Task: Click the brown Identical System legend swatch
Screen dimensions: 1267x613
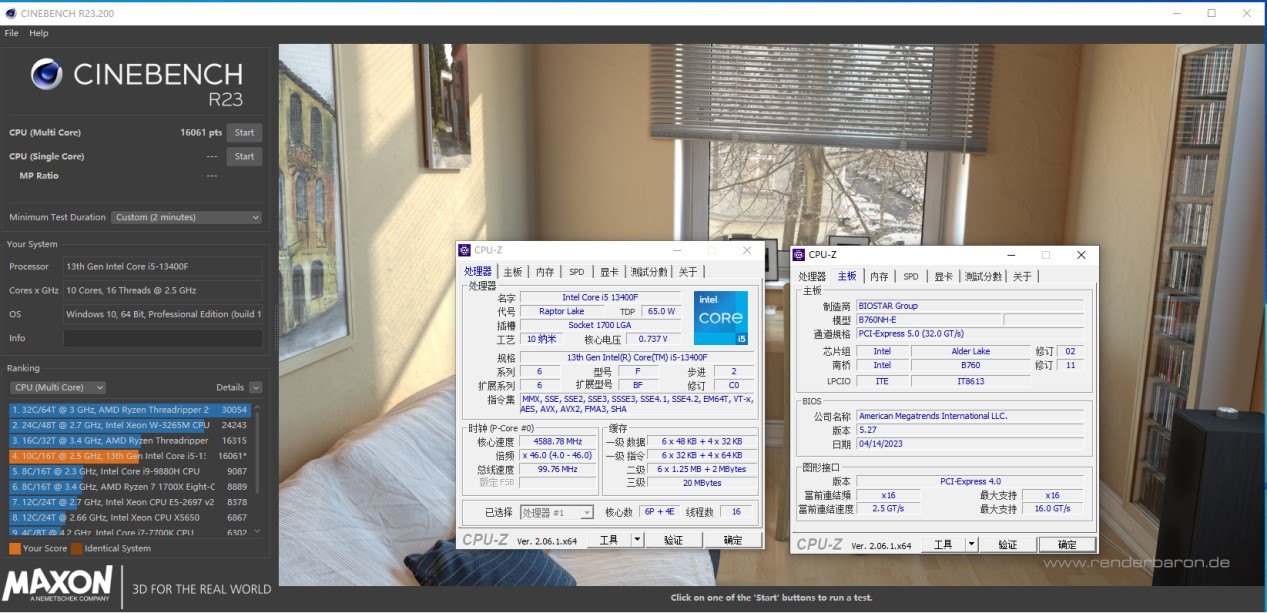Action: pyautogui.click(x=76, y=548)
